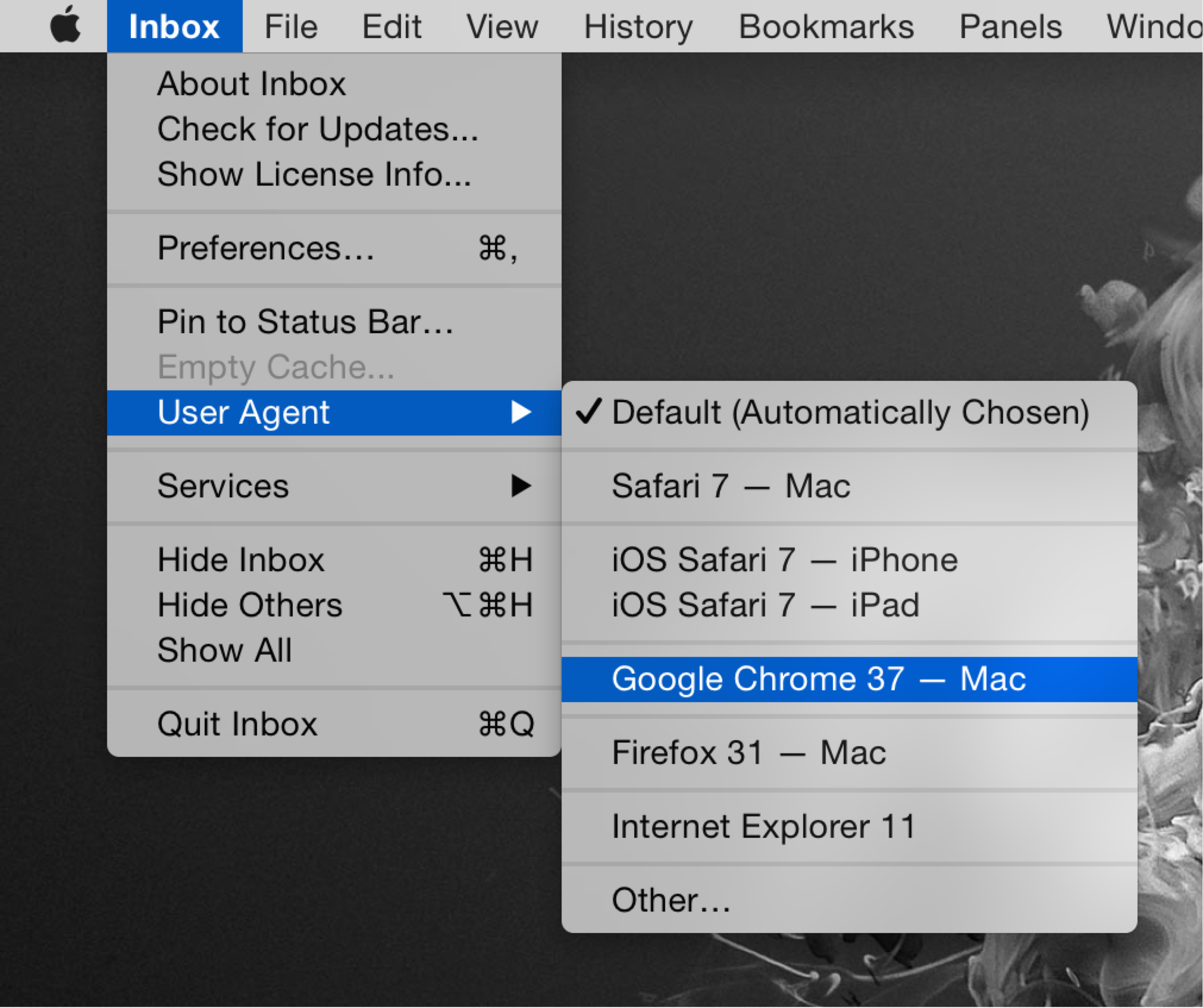Expand the Services submenu arrow
This screenshot has width=1203, height=1008.
[521, 486]
